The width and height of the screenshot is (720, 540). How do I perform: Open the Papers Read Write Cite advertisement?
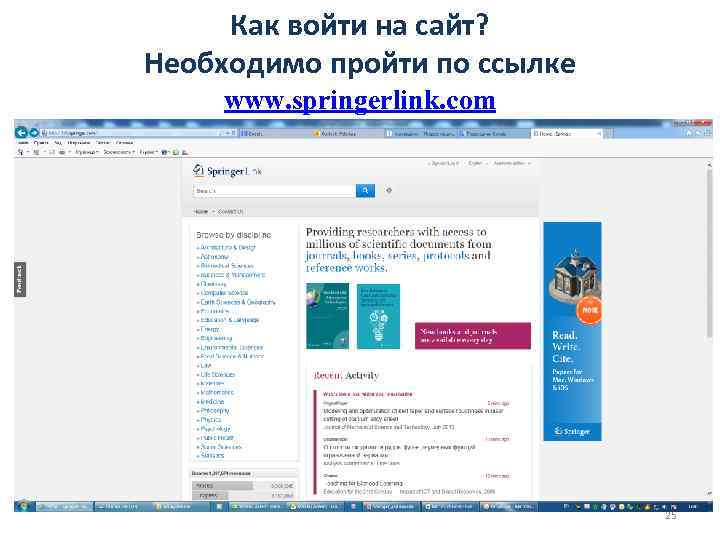572,332
